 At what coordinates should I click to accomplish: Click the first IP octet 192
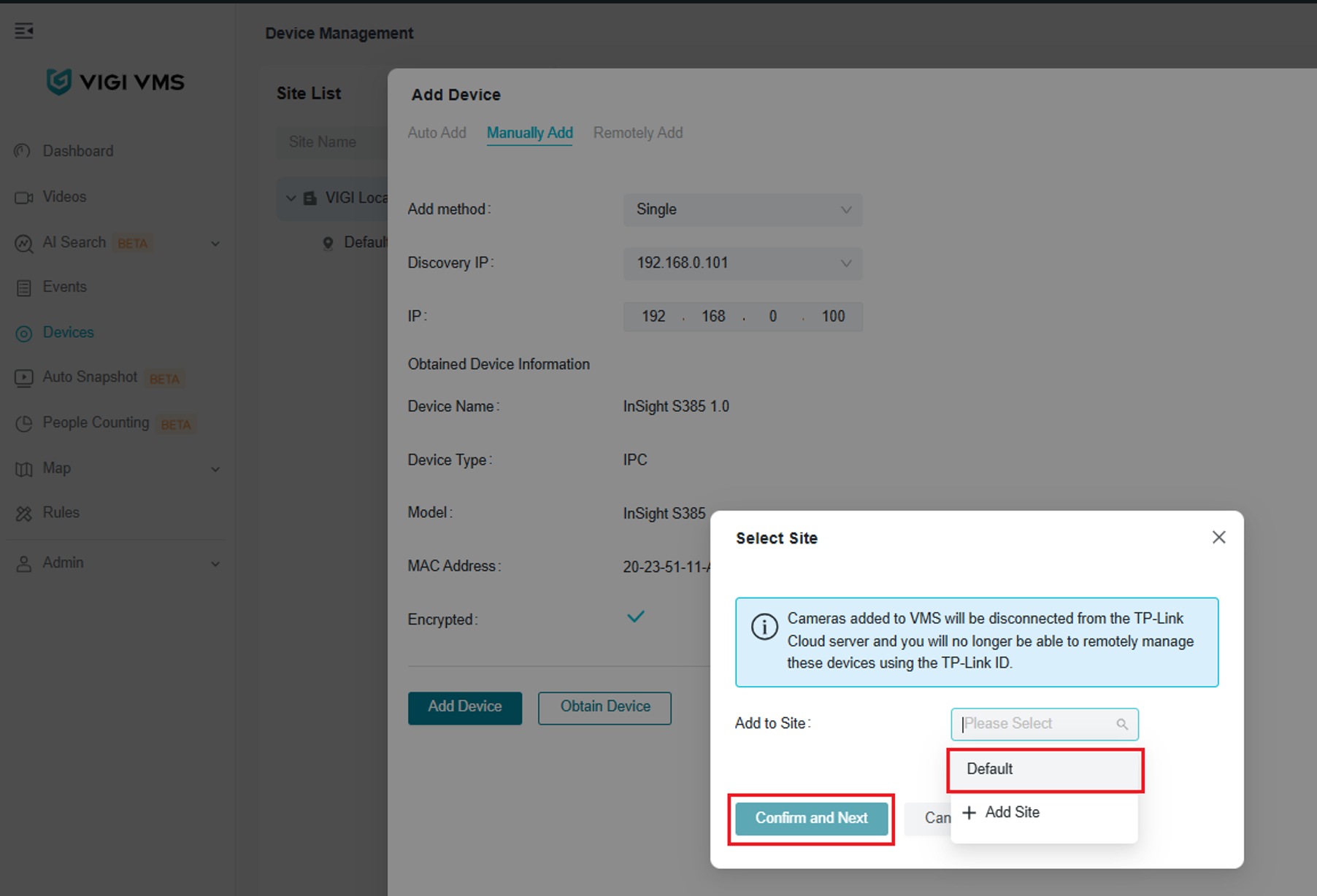(653, 317)
